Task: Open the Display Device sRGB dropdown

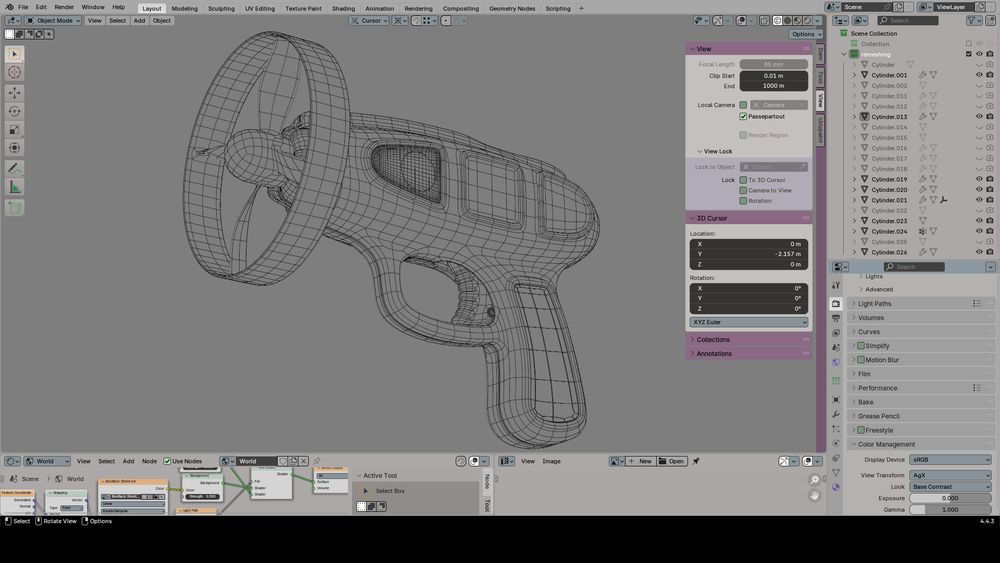Action: pyautogui.click(x=950, y=460)
